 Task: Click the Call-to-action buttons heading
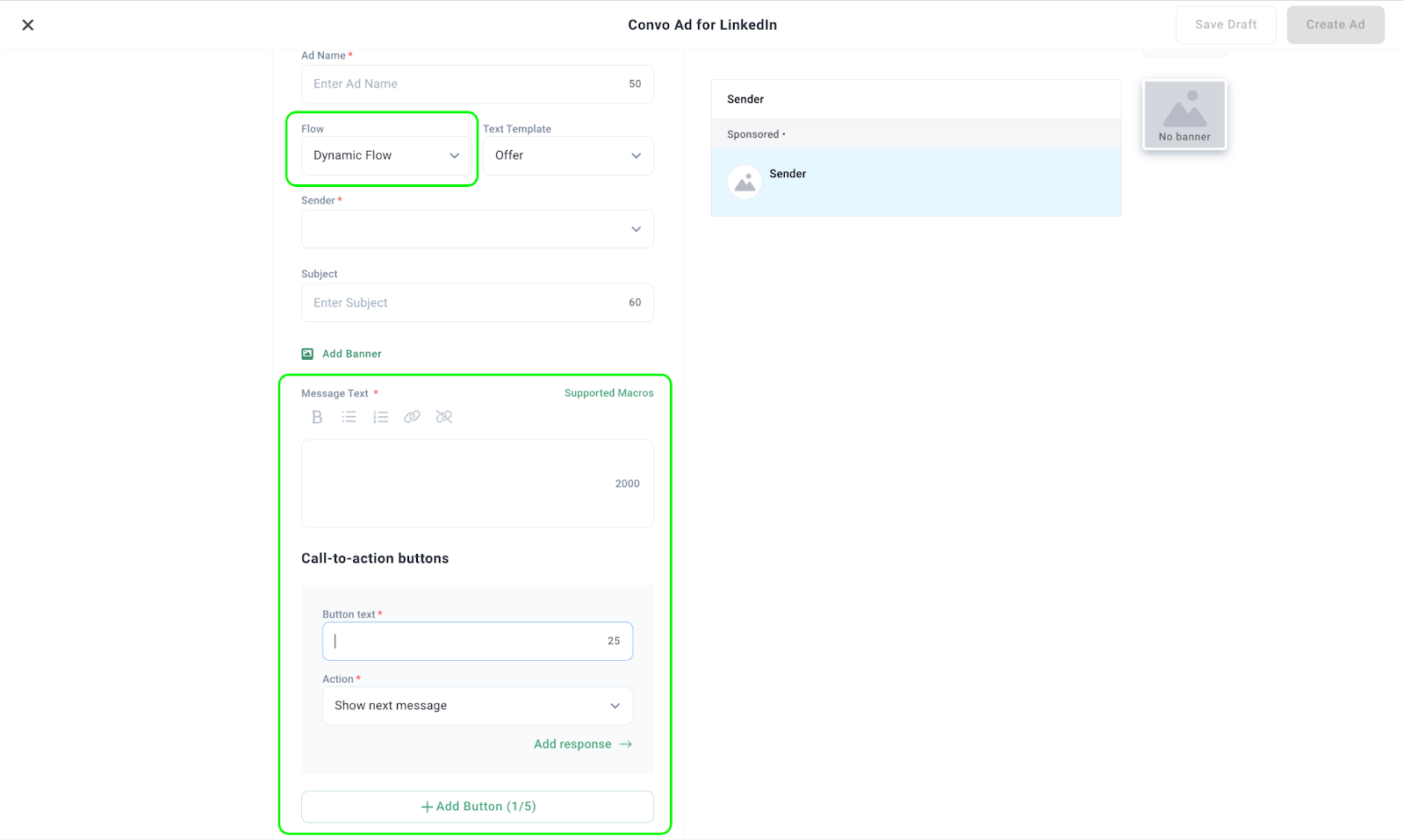pyautogui.click(x=375, y=558)
